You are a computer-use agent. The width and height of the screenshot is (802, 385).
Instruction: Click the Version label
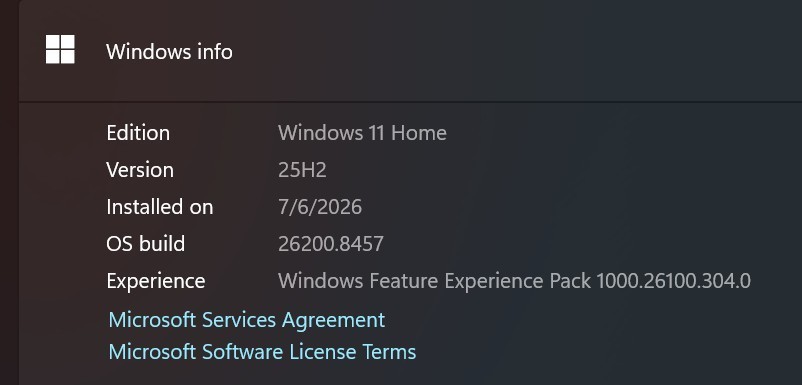[140, 170]
